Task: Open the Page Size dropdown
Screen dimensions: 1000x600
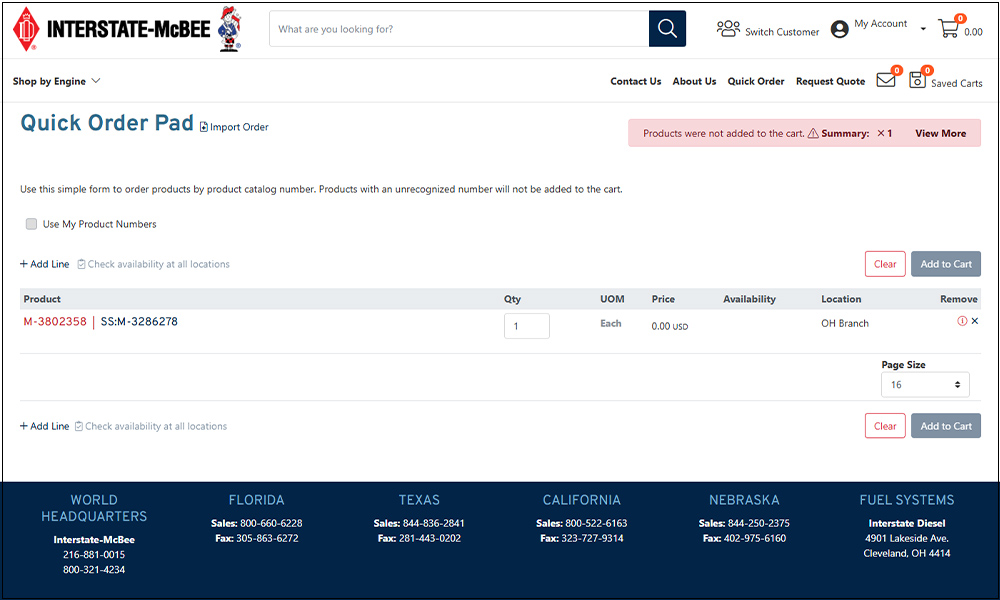Action: click(924, 385)
